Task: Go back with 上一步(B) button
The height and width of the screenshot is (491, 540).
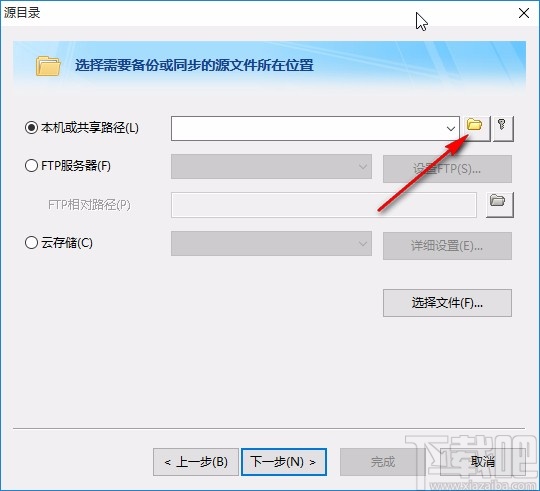Action: point(196,462)
